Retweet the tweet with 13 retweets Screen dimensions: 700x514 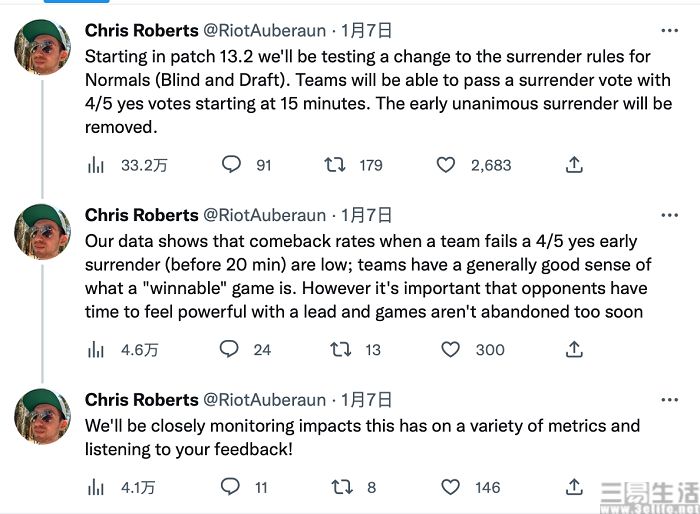tap(340, 349)
